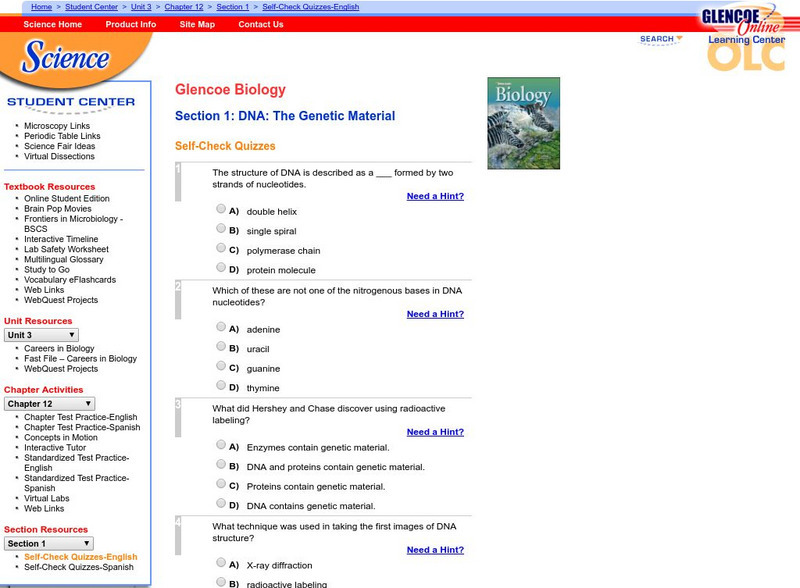Select answer A) double helix for question 1
800x588 pixels.
click(x=220, y=208)
